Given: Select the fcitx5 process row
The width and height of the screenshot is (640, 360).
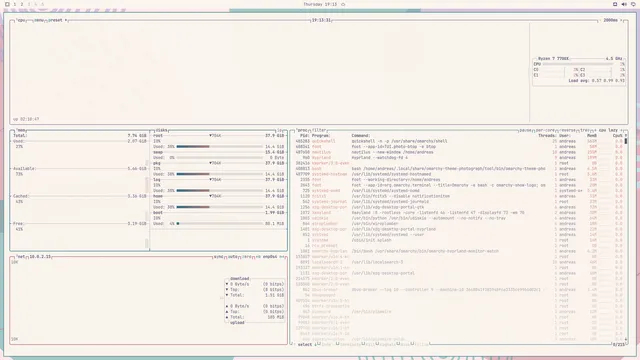Looking at the screenshot, I should pos(459,196).
